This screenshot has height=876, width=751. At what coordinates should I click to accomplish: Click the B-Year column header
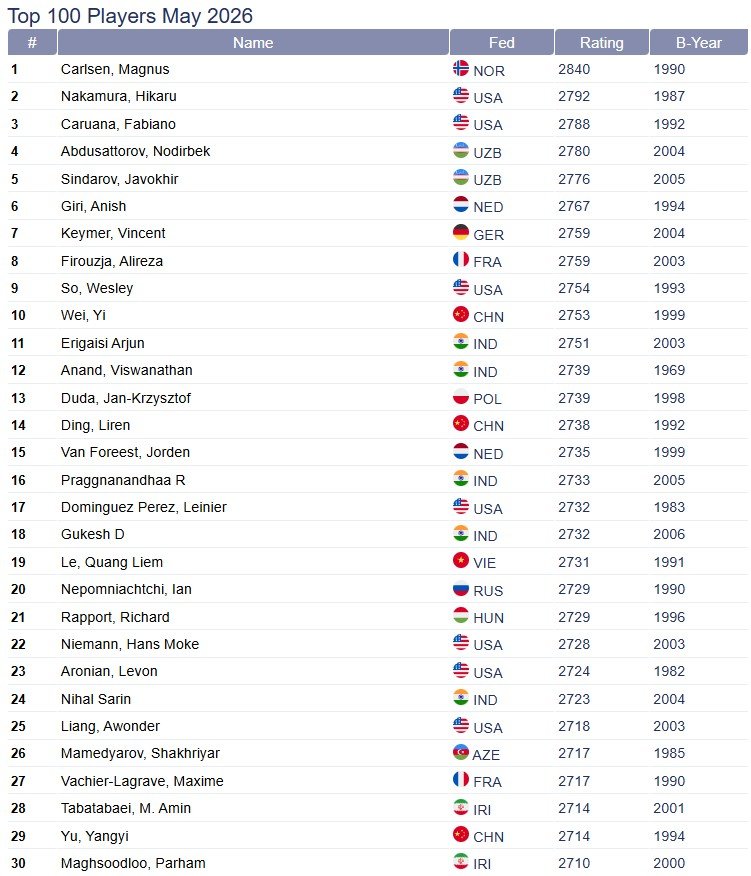(x=698, y=42)
